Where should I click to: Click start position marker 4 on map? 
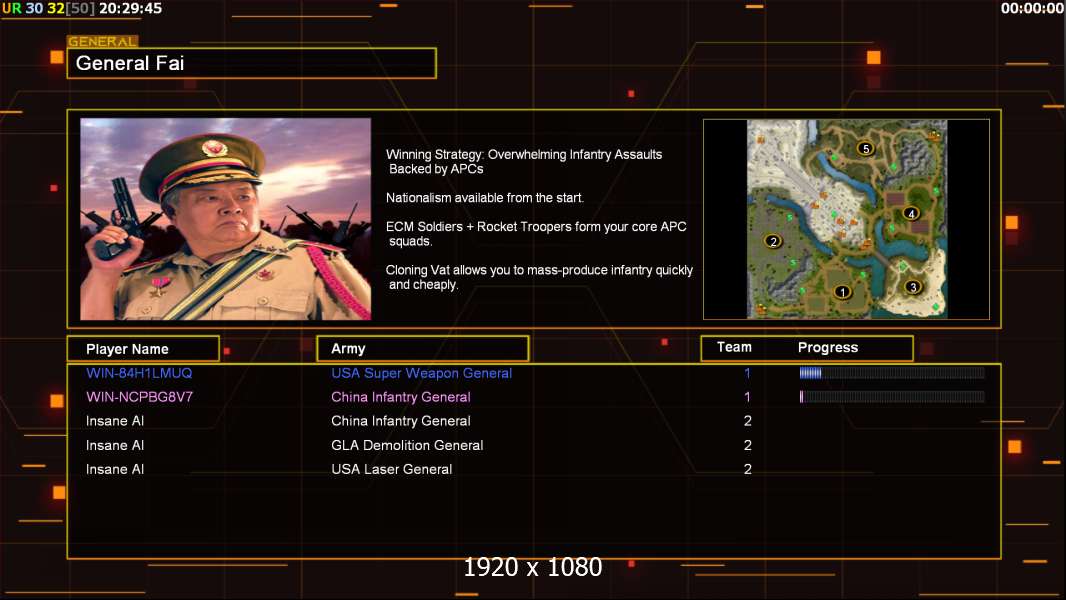pyautogui.click(x=911, y=213)
